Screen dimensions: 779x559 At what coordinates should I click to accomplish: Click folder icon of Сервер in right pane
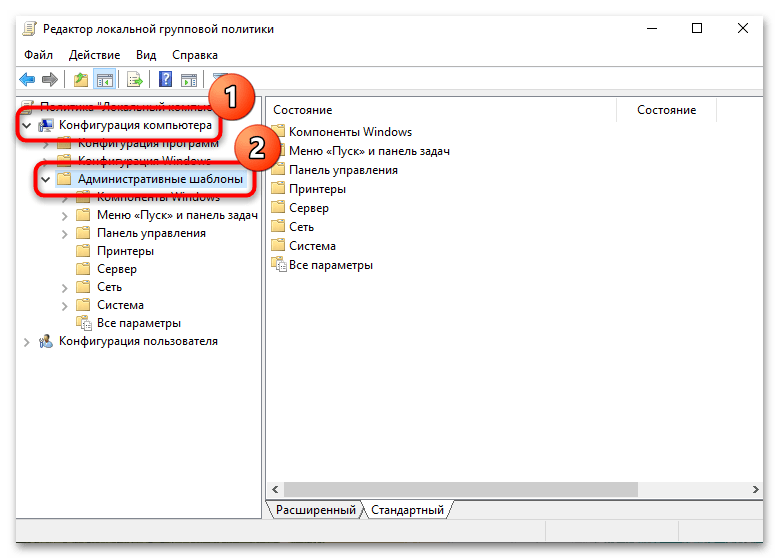coord(278,208)
